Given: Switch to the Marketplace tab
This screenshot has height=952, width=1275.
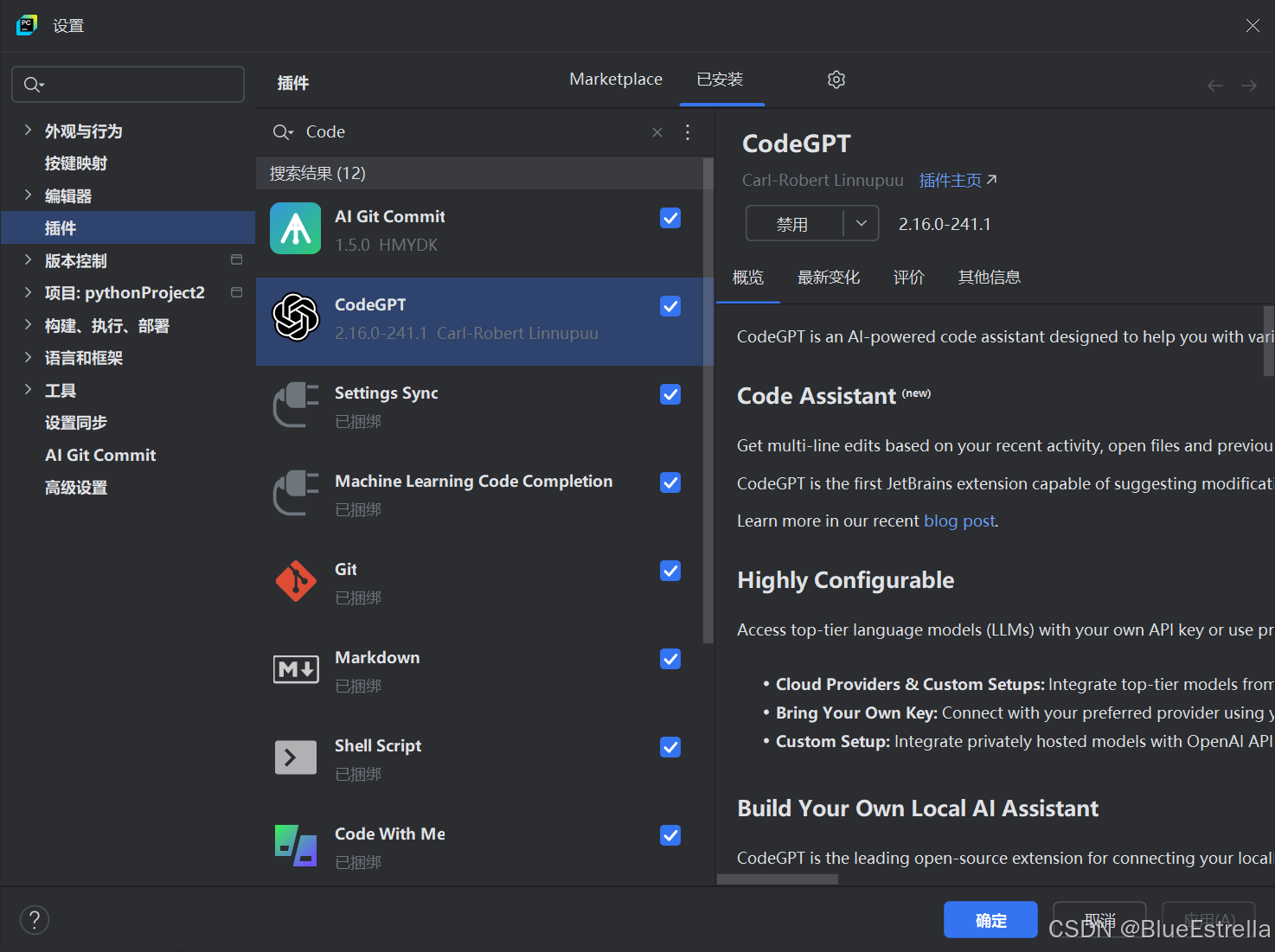Looking at the screenshot, I should point(616,80).
